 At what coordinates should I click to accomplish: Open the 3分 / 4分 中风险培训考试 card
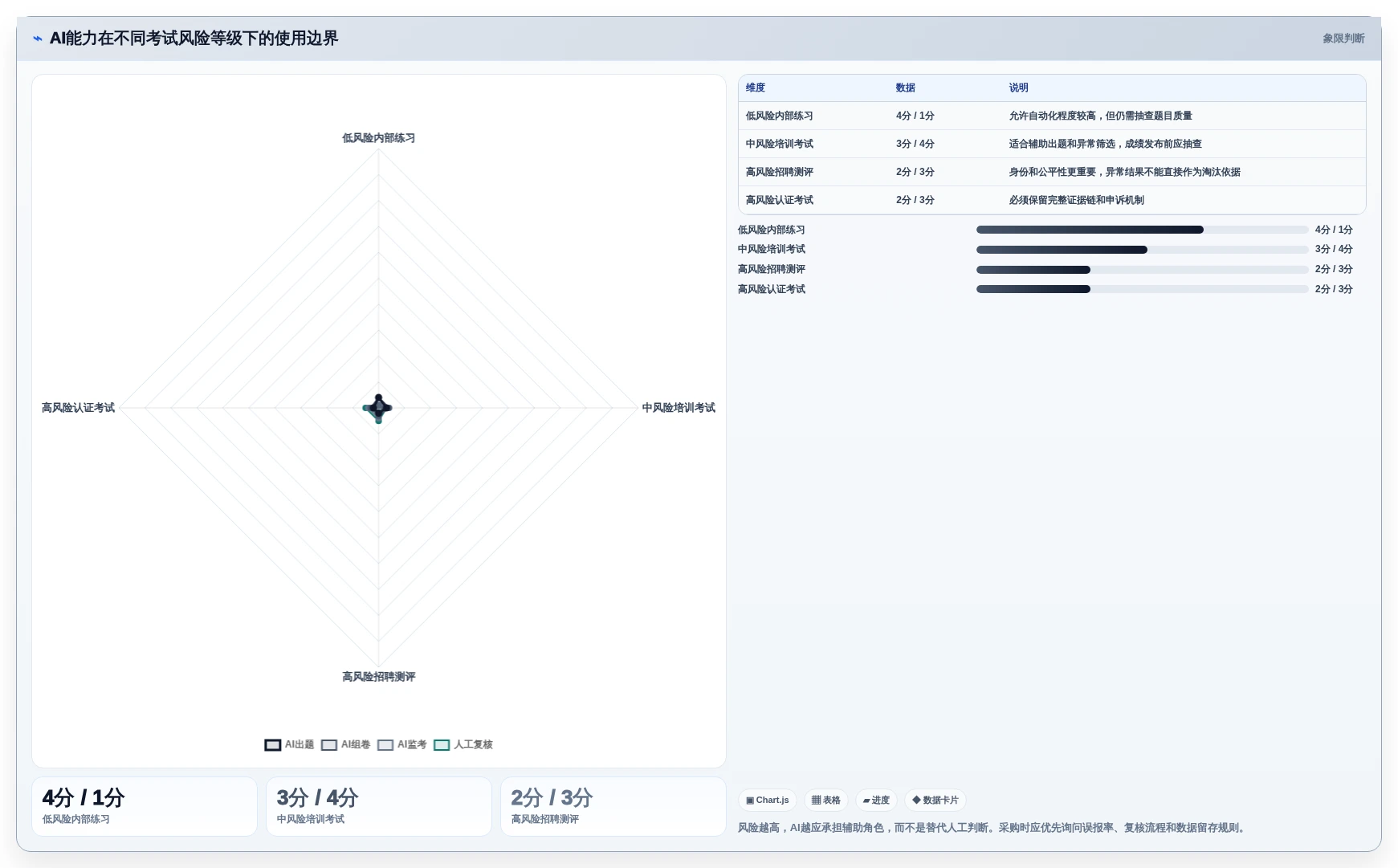[379, 807]
